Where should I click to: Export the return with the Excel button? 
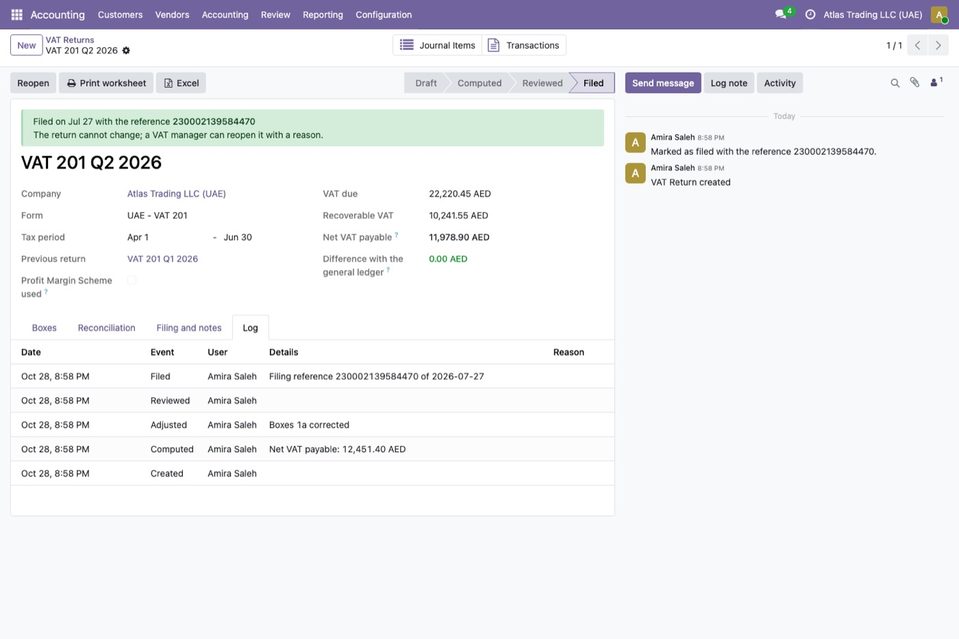pyautogui.click(x=181, y=83)
